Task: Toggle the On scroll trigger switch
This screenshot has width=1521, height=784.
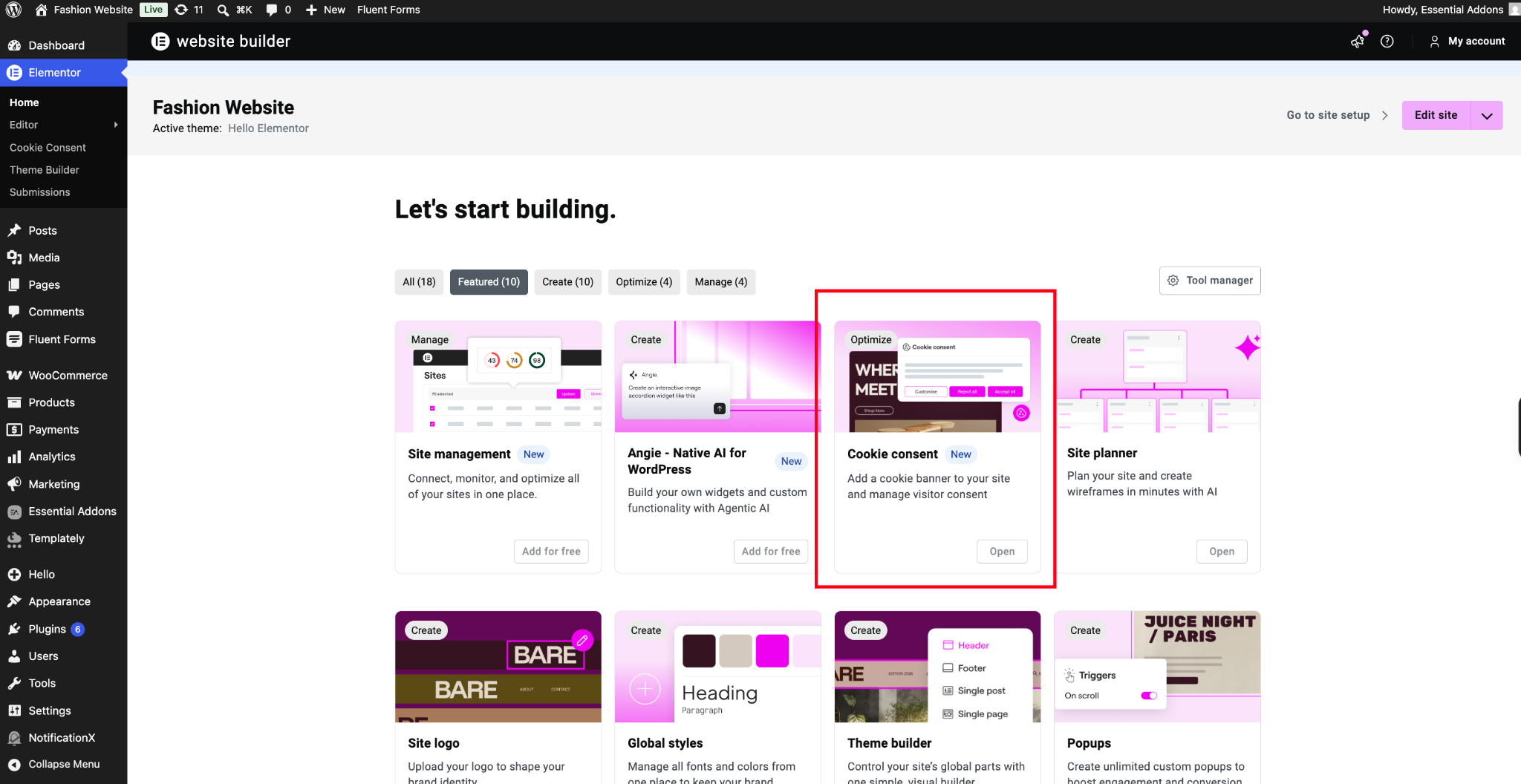Action: pos(1149,696)
